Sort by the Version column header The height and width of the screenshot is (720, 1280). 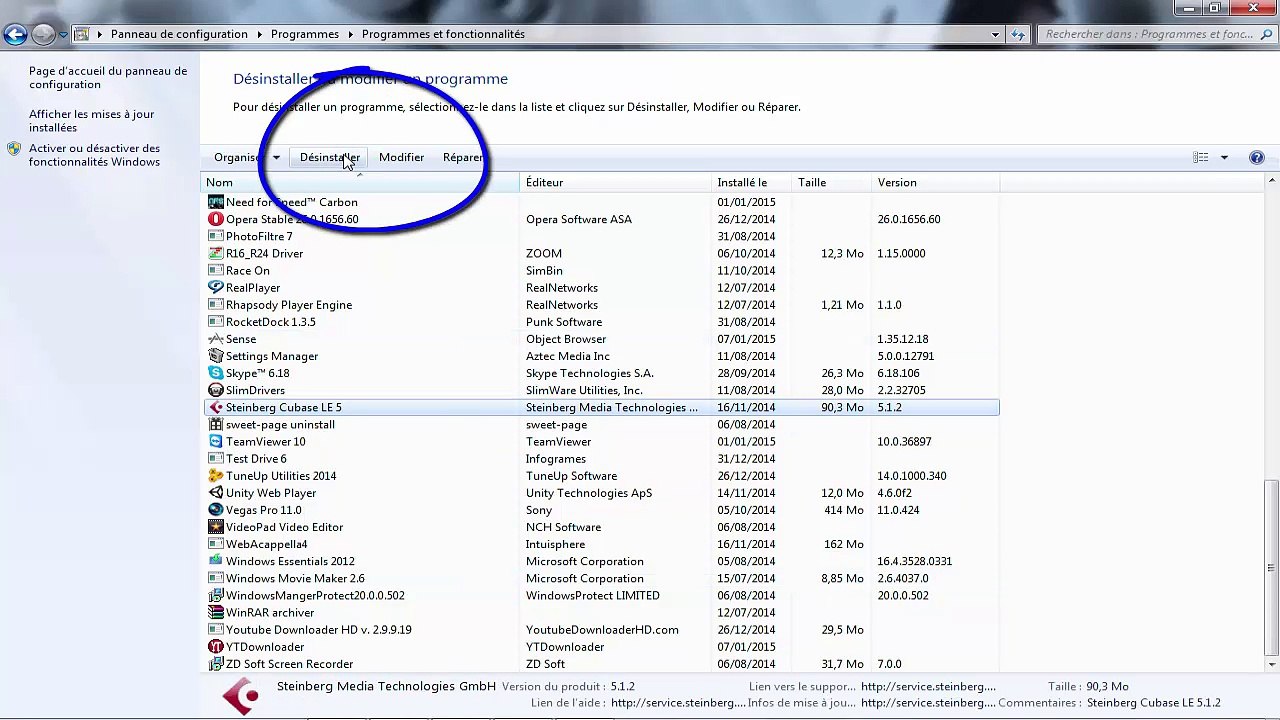pos(935,182)
